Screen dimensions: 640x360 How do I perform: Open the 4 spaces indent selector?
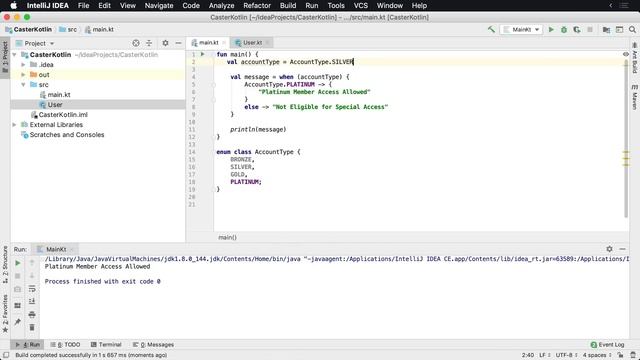click(x=597, y=355)
